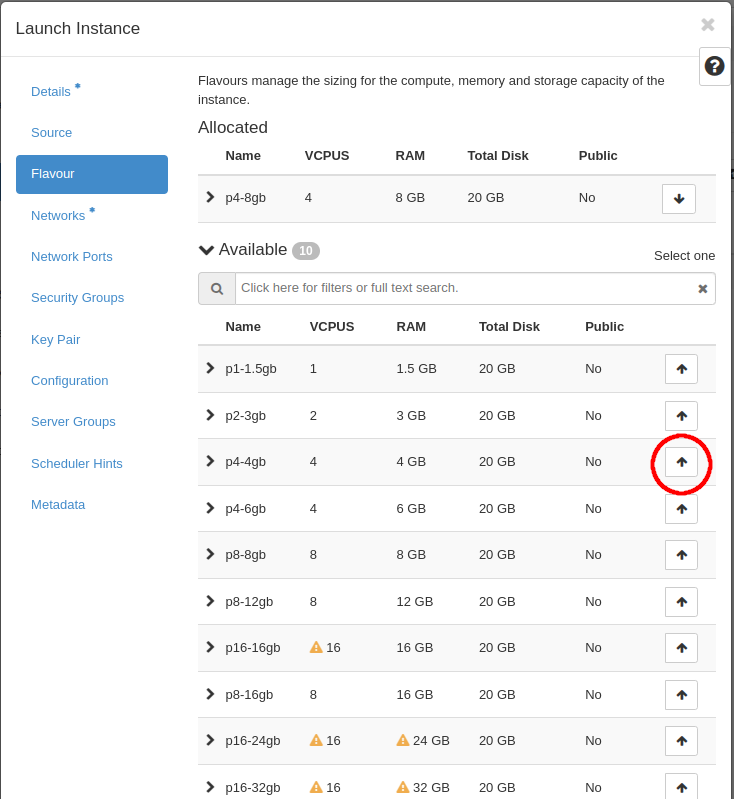Expand p16-32gb row details

210,787
